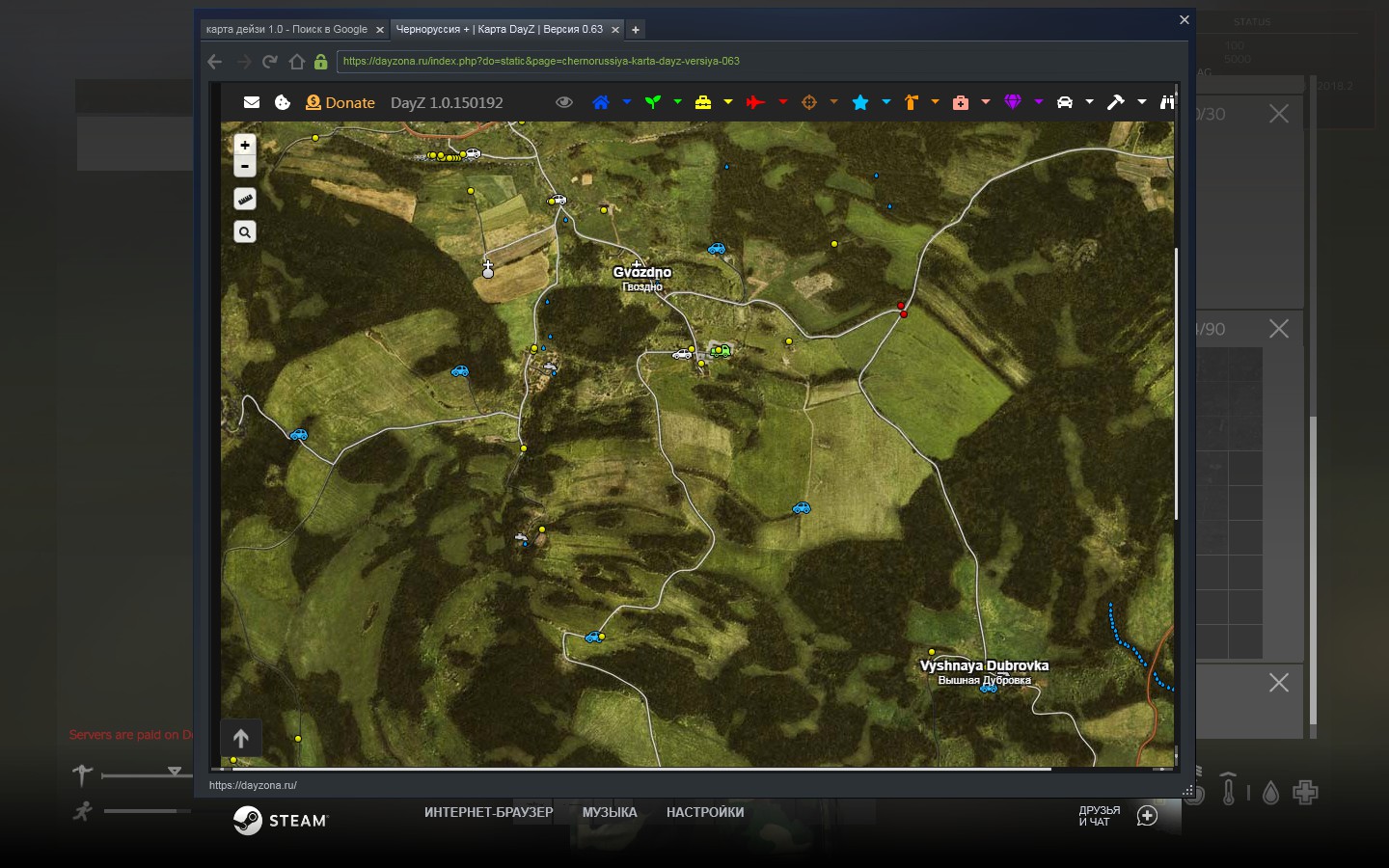
Task: Open the cookie icon in map toolbar
Action: (x=283, y=102)
